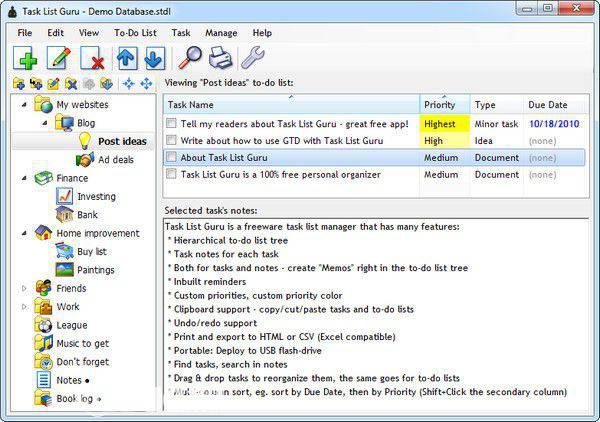Select the Post ideas to-do list
Screen dimensions: 600x422
[x=122, y=141]
